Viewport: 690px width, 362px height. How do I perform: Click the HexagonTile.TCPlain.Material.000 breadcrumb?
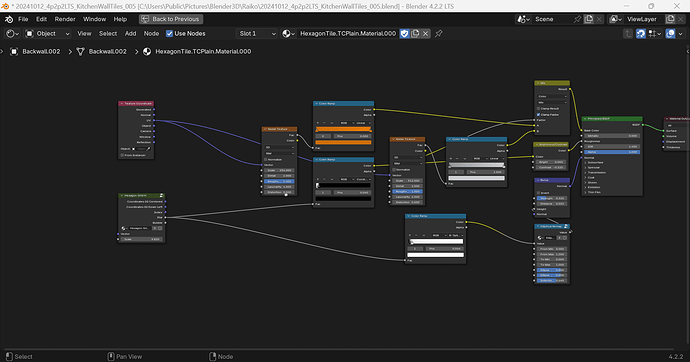[203, 51]
